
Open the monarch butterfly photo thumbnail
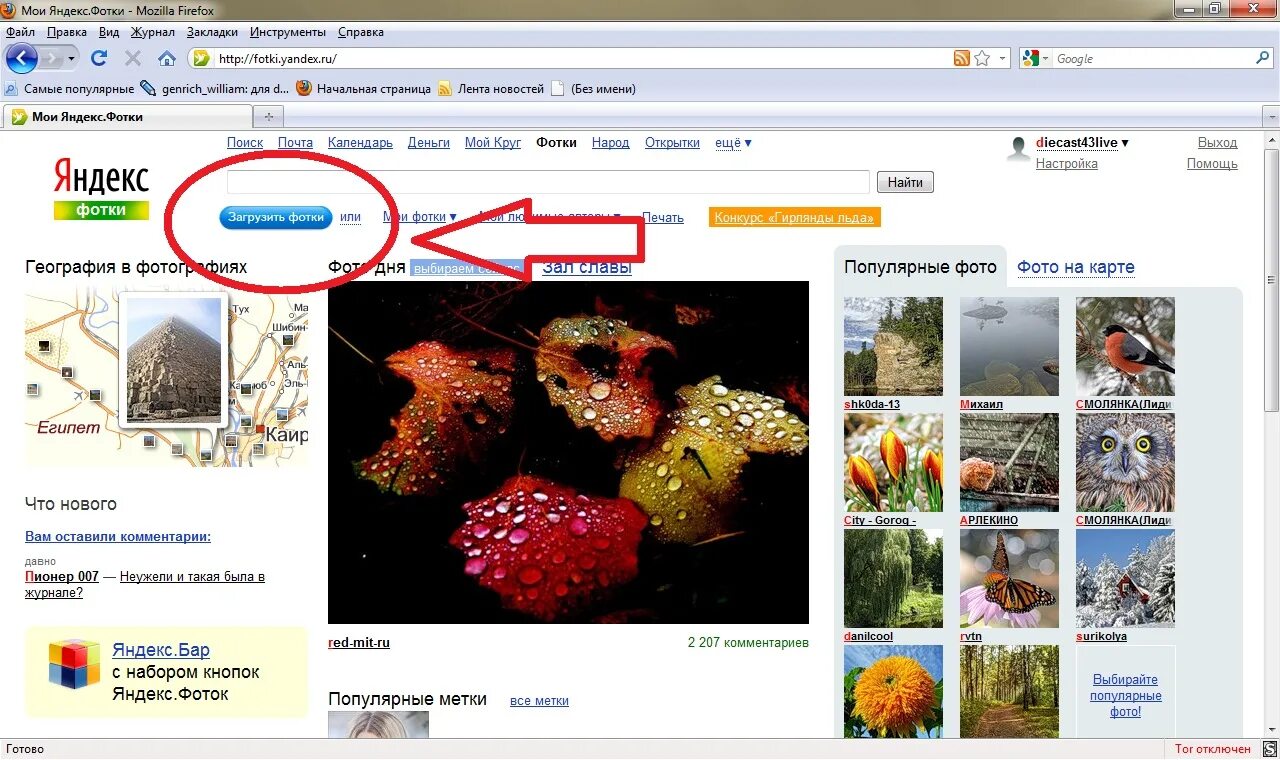pos(1009,578)
